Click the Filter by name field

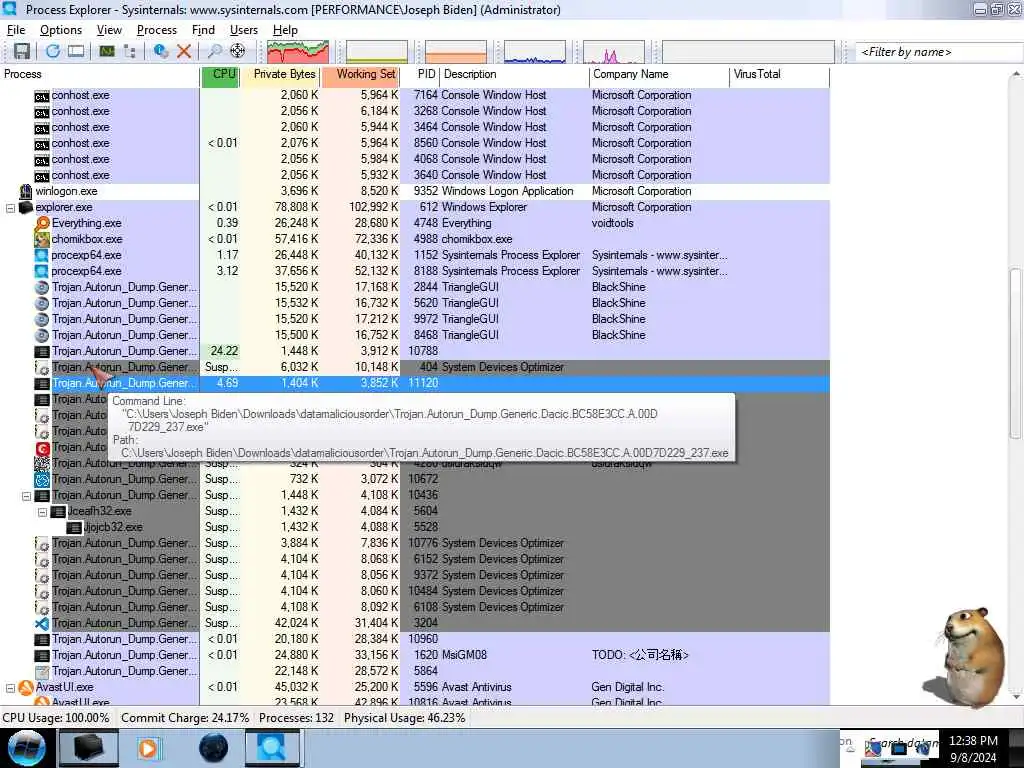[x=938, y=52]
